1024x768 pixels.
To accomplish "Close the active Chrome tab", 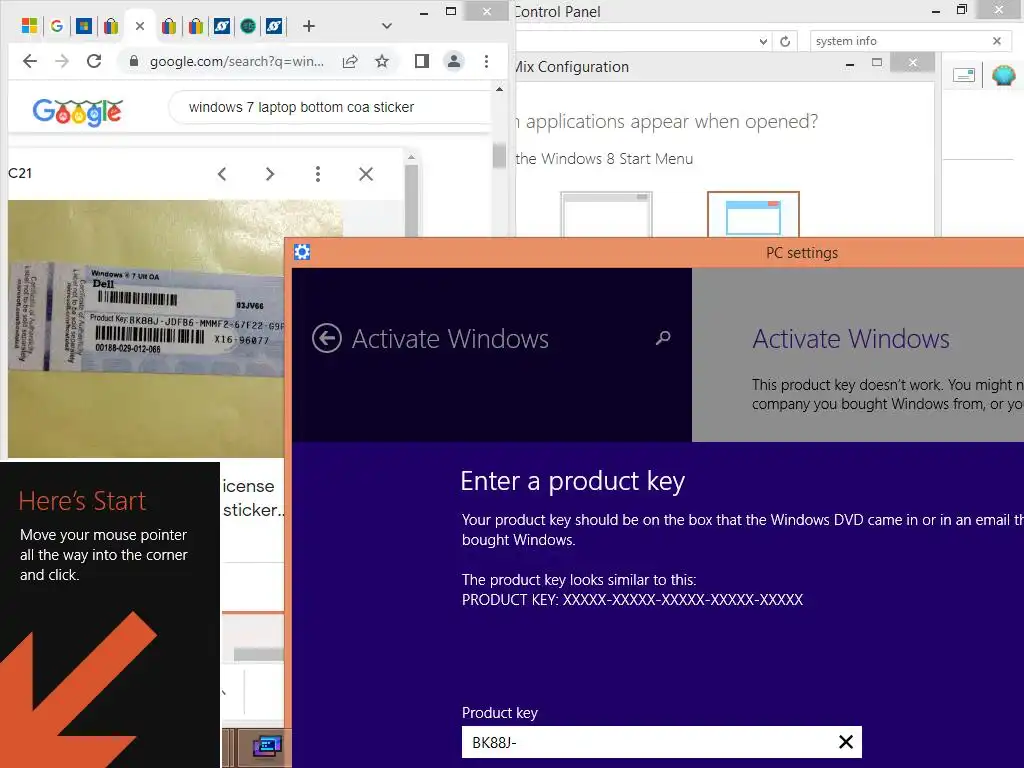I will pos(140,26).
